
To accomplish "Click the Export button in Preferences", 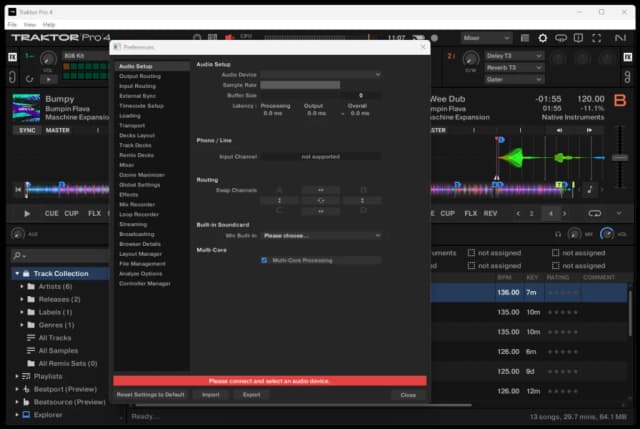I will (251, 395).
